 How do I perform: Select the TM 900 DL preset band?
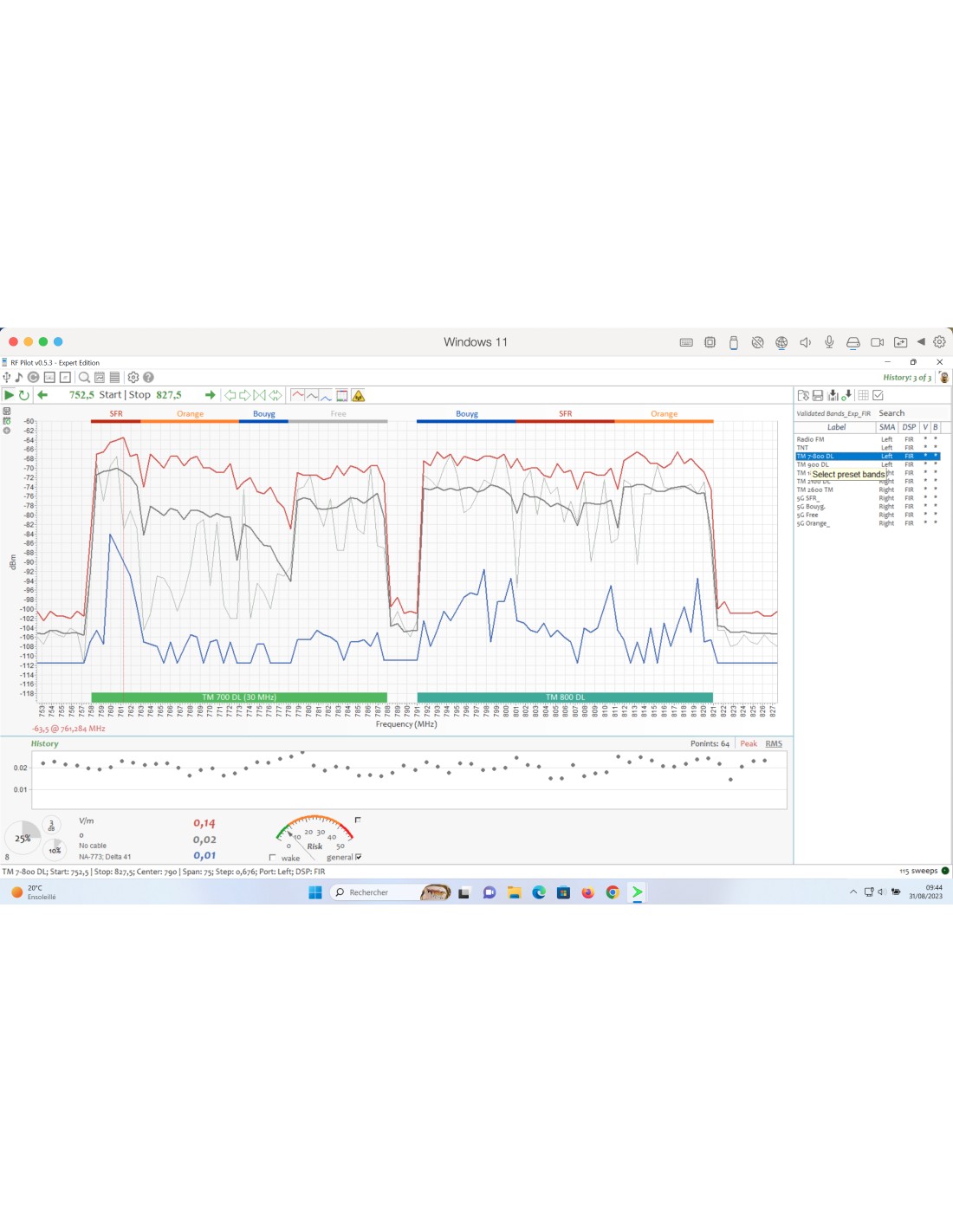(x=867, y=464)
